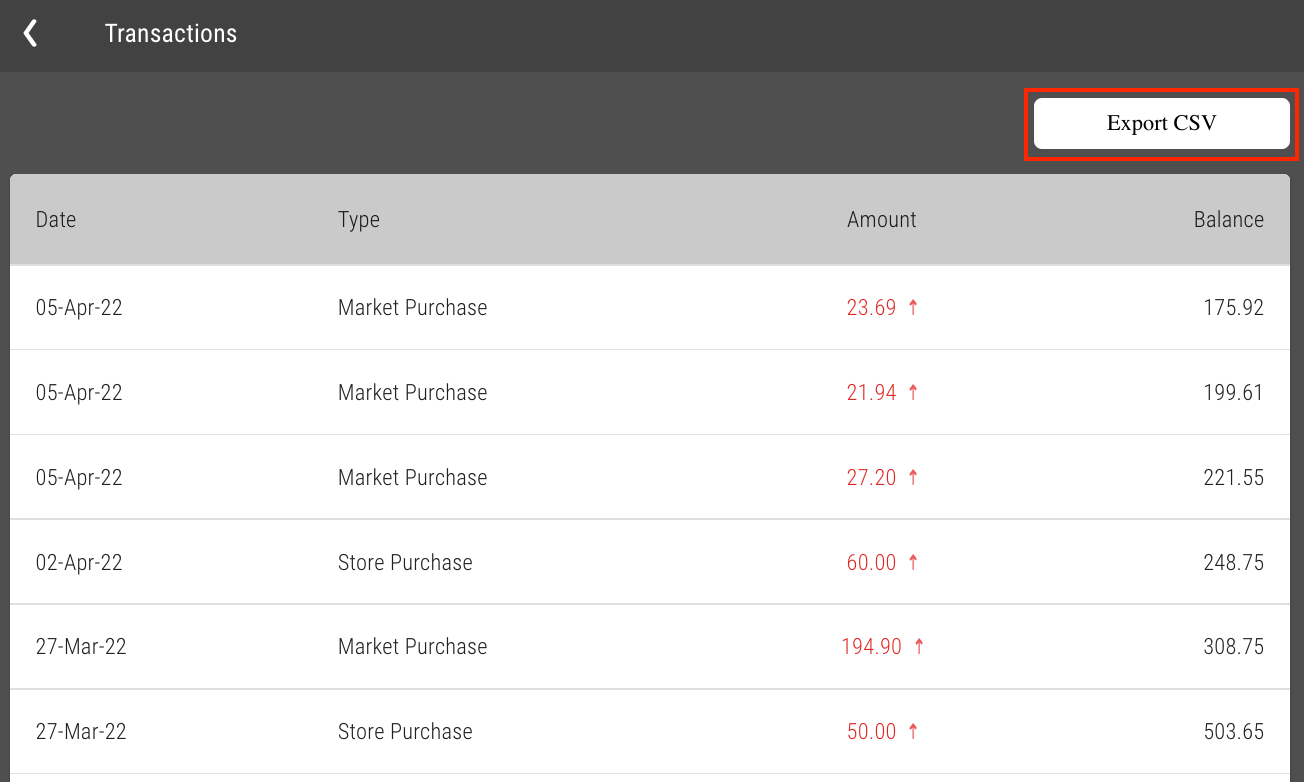Click the Amount column header

coord(881,220)
